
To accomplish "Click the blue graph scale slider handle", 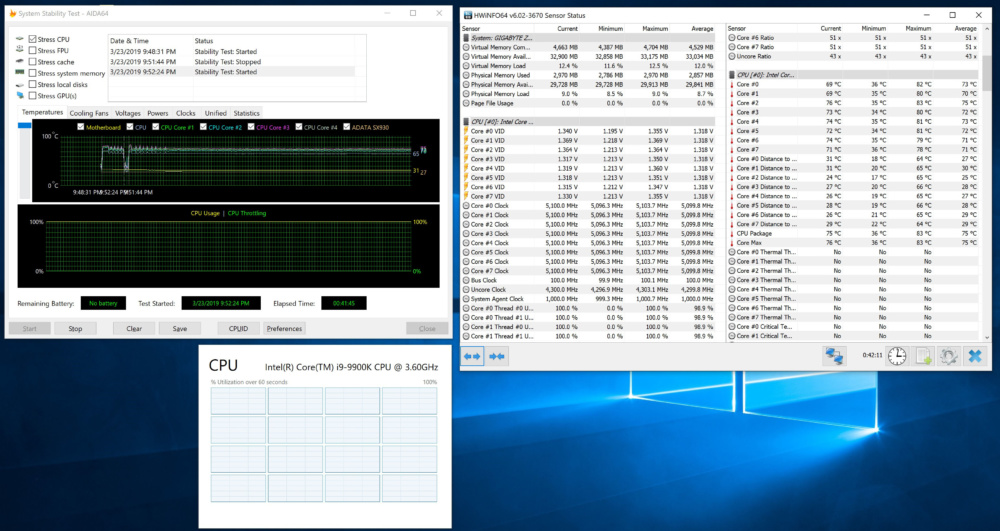I will coord(24,126).
